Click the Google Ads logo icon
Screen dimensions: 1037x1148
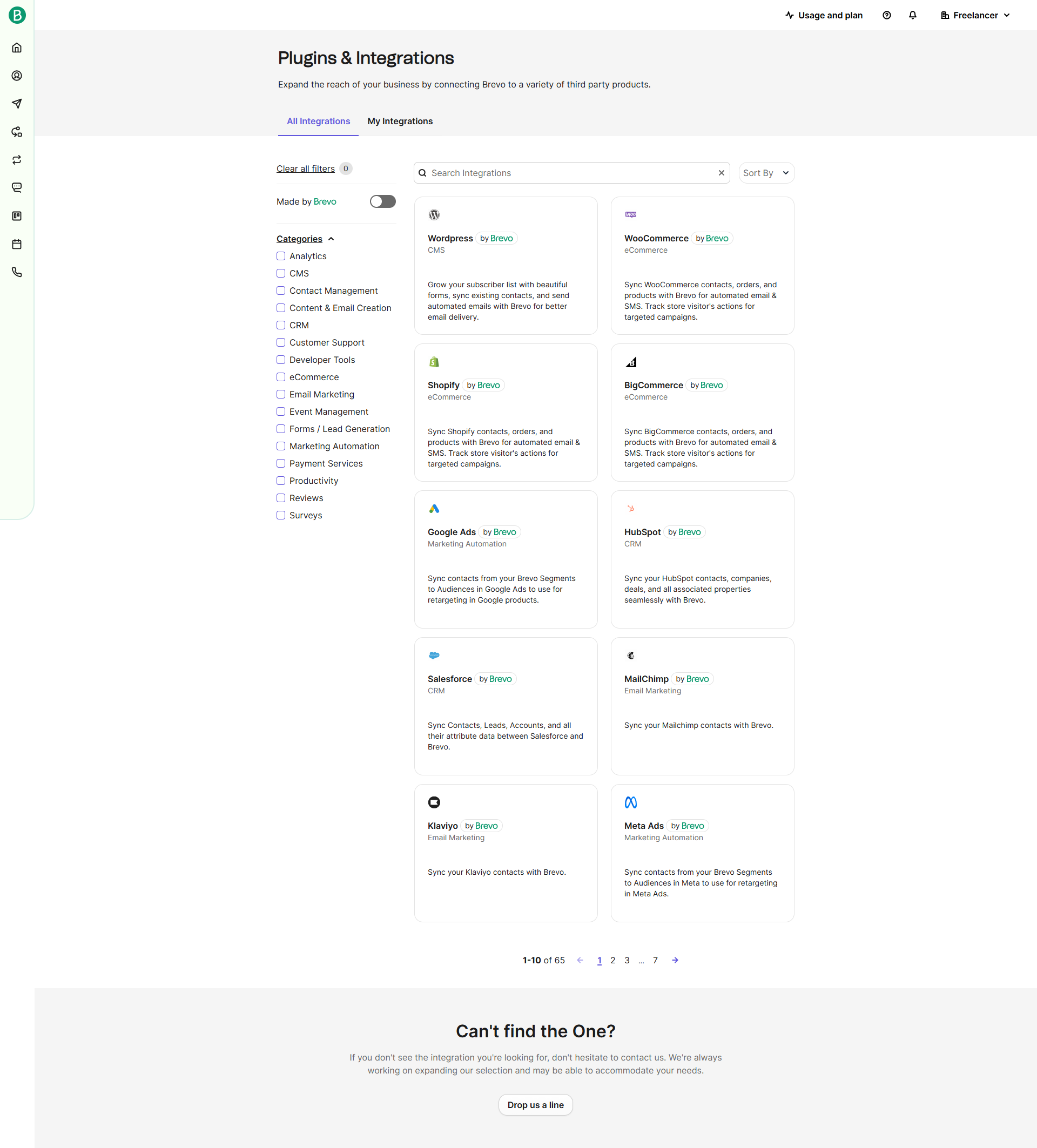click(x=434, y=509)
